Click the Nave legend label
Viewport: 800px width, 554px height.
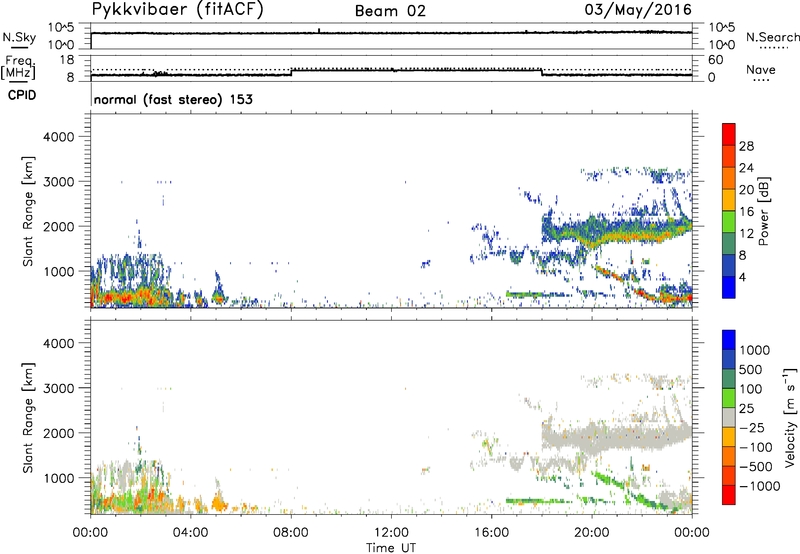pos(761,69)
